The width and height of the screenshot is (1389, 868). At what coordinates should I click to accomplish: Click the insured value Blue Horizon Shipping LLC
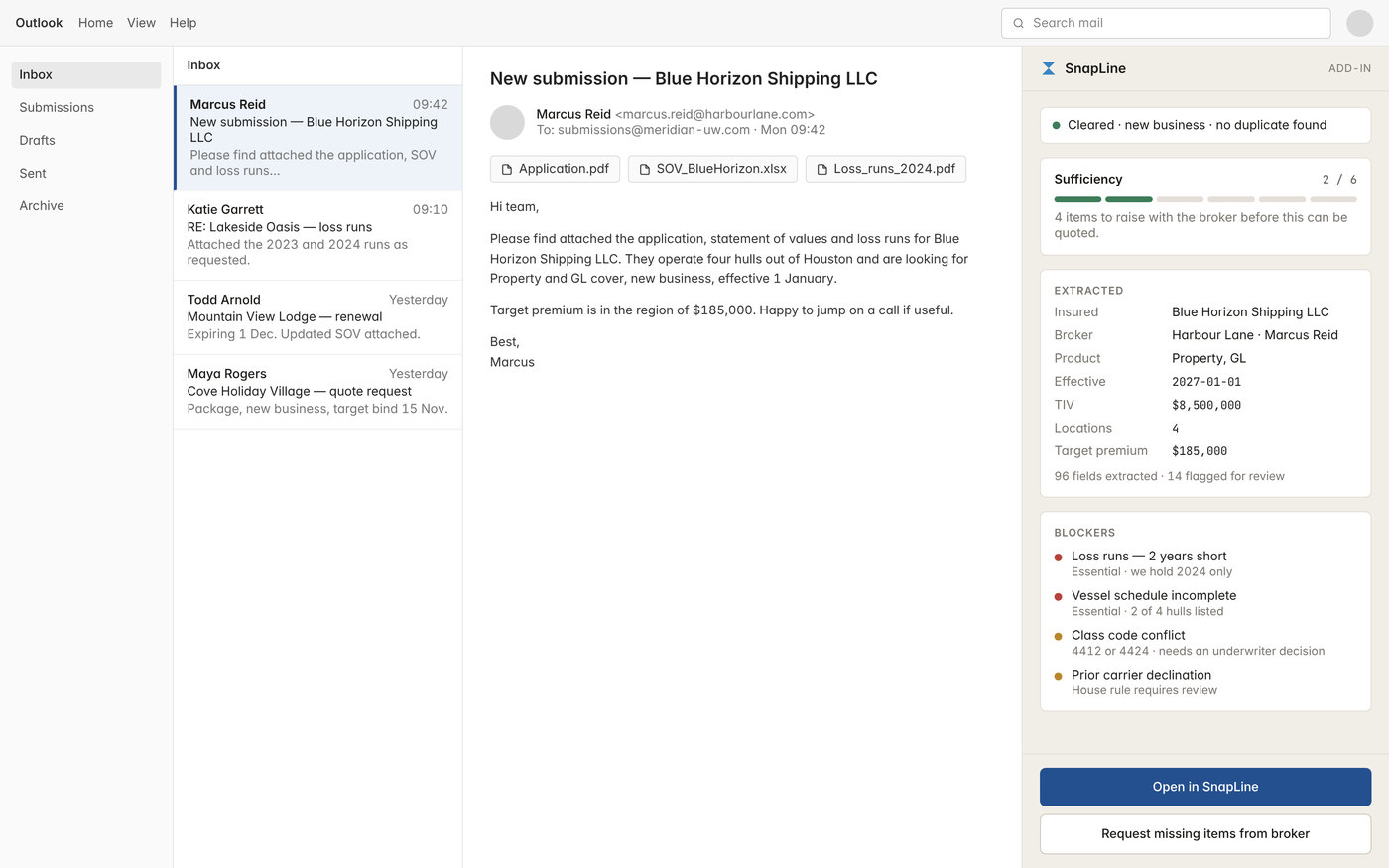tap(1250, 312)
